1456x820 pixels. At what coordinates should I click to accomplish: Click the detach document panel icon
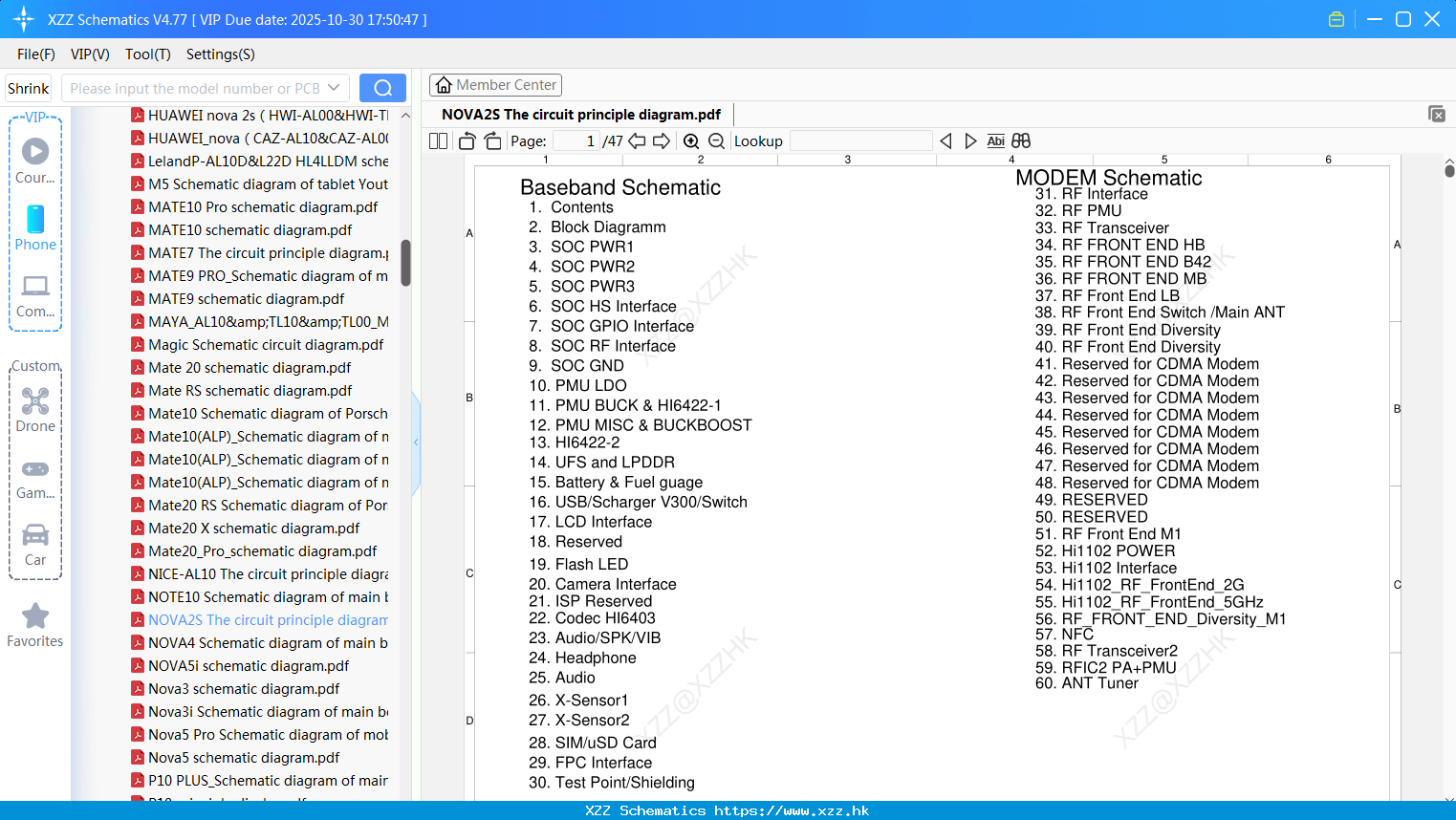(1436, 114)
